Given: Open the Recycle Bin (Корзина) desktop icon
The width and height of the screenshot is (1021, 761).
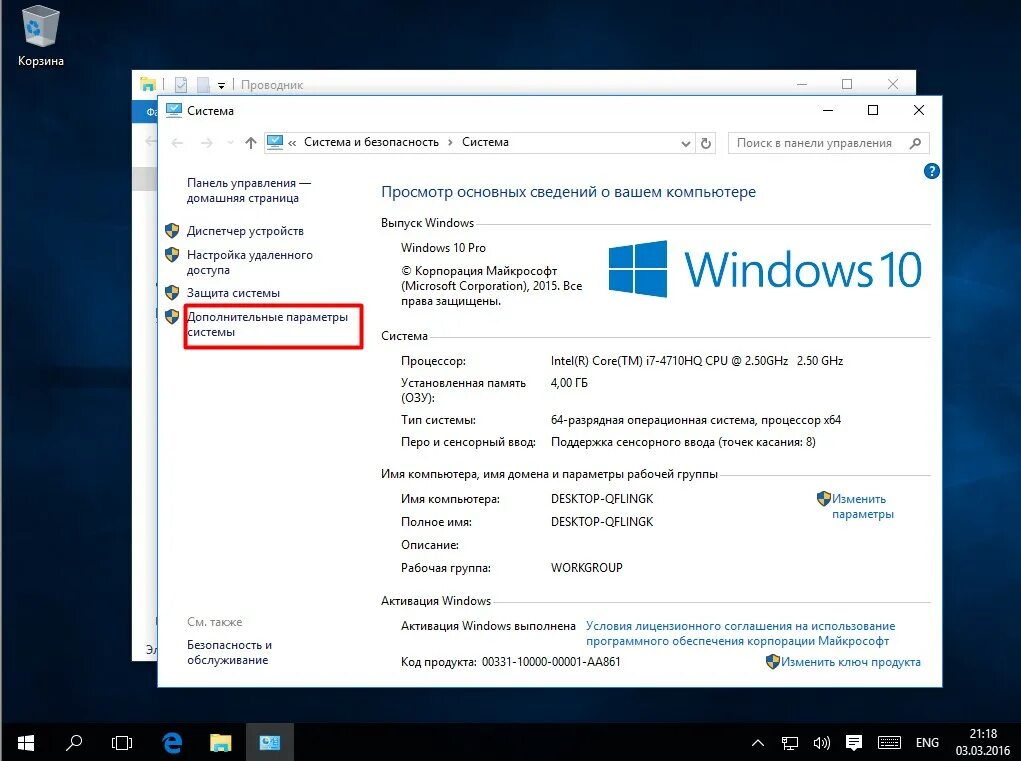Looking at the screenshot, I should coord(40,36).
